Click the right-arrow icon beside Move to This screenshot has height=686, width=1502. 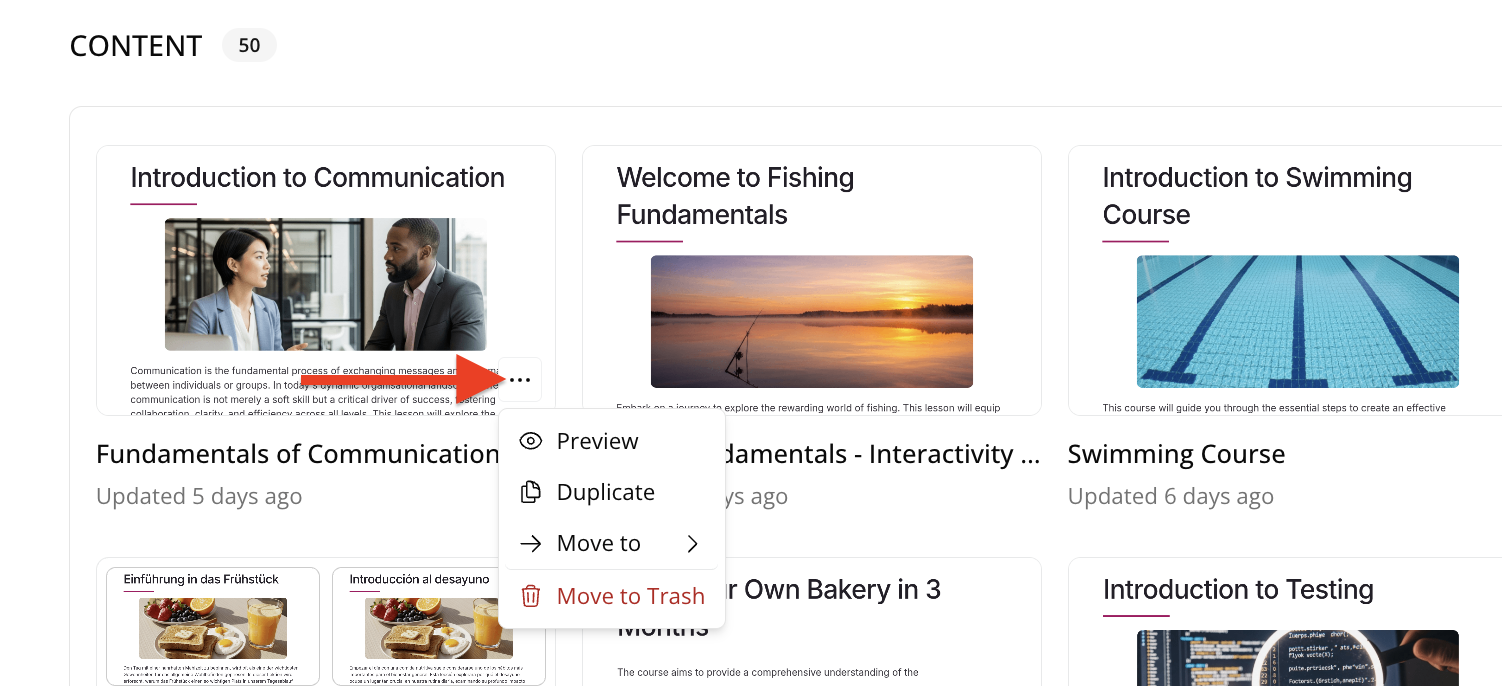531,544
